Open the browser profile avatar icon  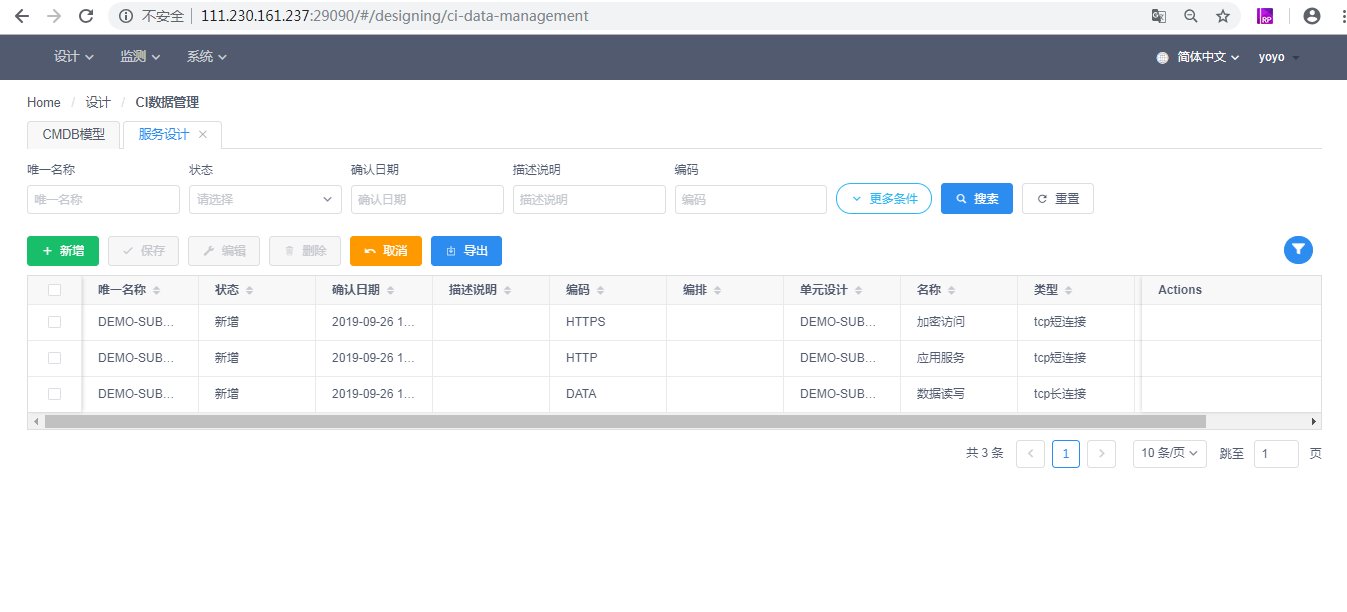click(1312, 16)
